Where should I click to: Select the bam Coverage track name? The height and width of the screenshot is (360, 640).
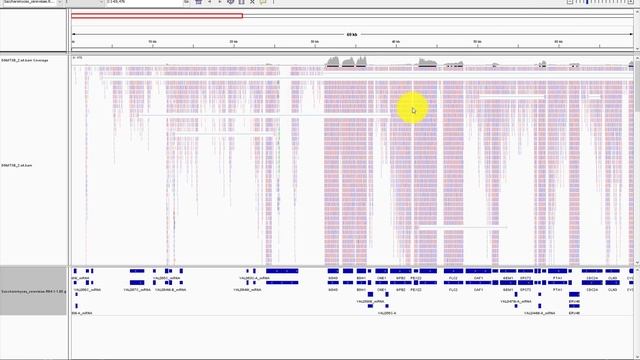click(24, 60)
